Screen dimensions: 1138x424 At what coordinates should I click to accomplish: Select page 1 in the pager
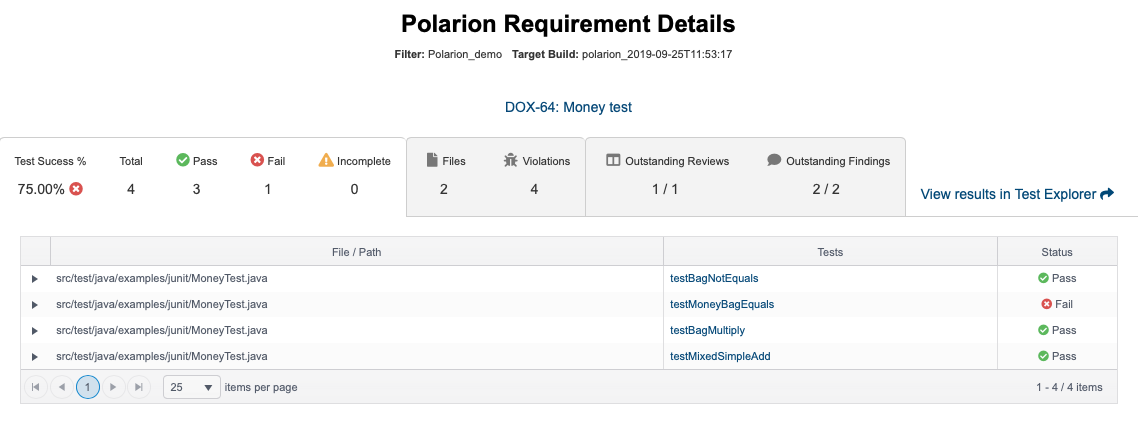pyautogui.click(x=88, y=387)
